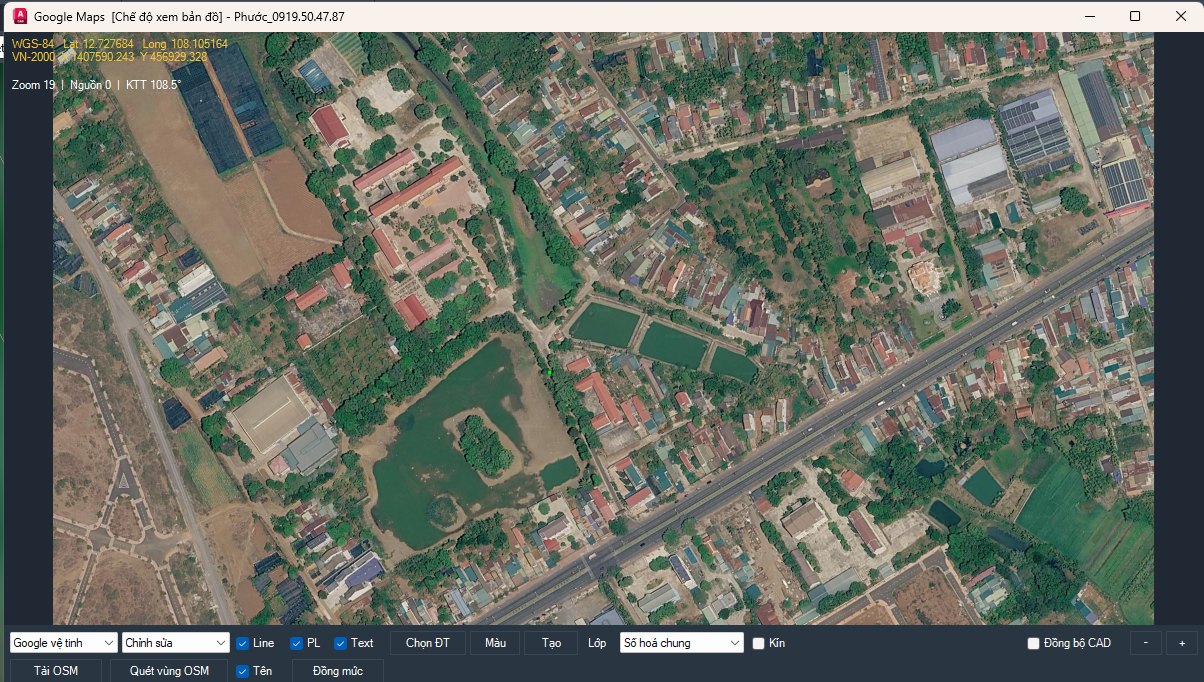This screenshot has width=1204, height=682.
Task: Click the Tạo button
Action: pyautogui.click(x=551, y=643)
